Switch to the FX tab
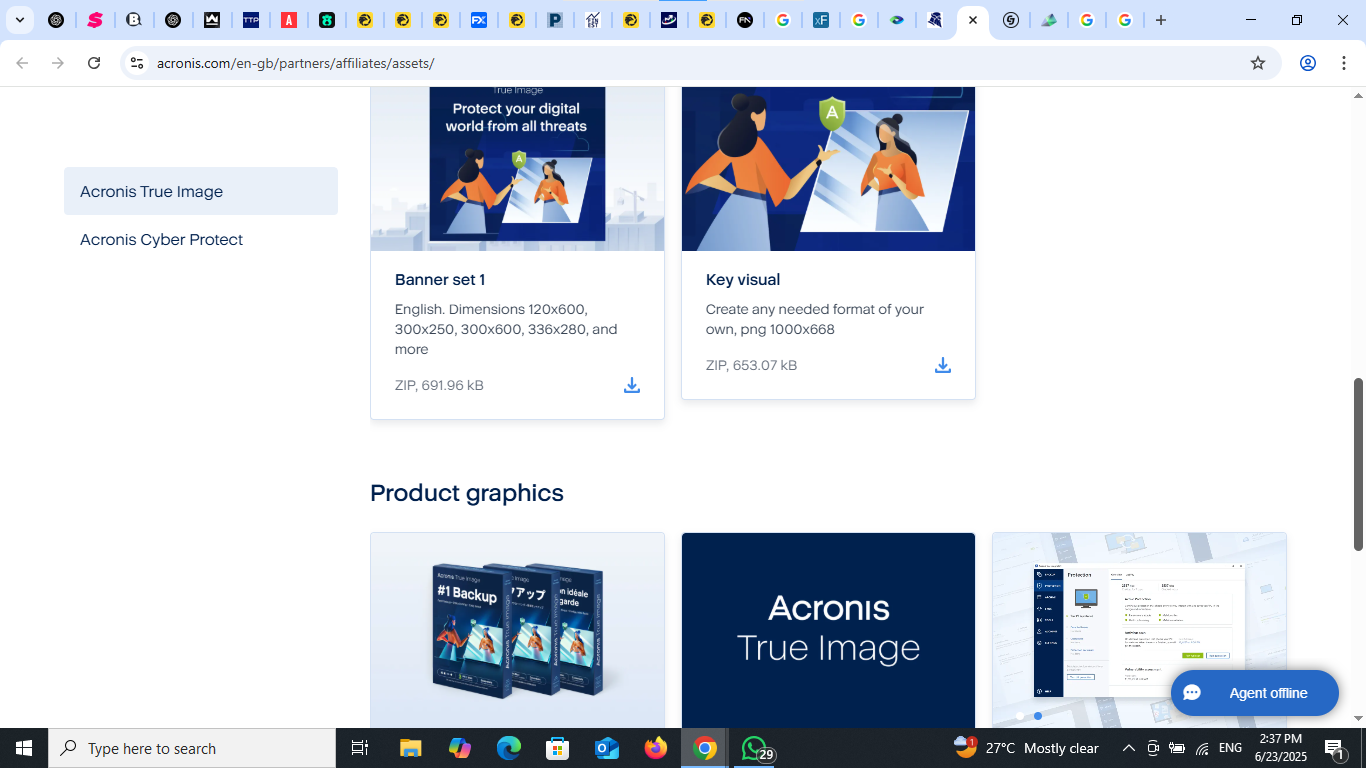This screenshot has width=1366, height=768. 479,20
